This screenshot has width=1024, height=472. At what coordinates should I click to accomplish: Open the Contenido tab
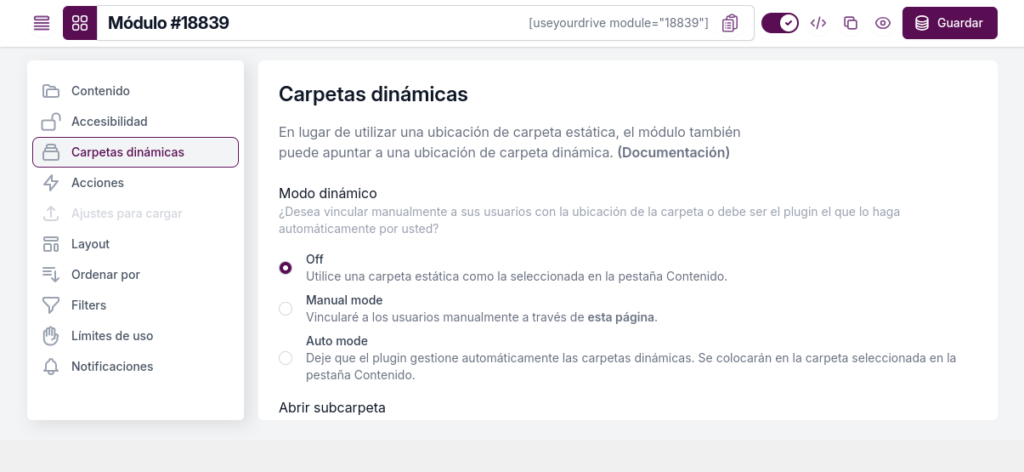(135, 91)
